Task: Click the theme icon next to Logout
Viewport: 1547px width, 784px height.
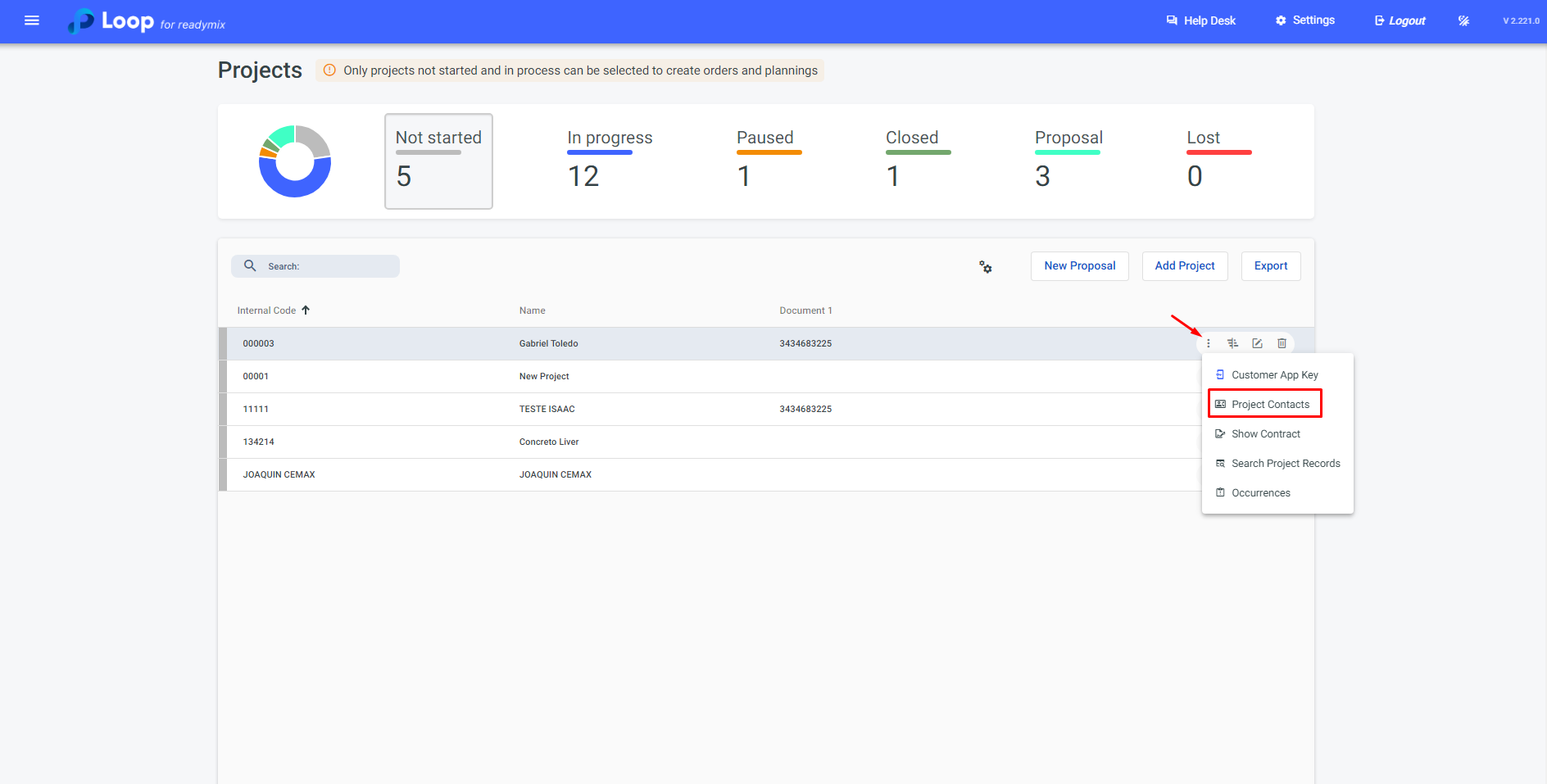Action: 1463,21
